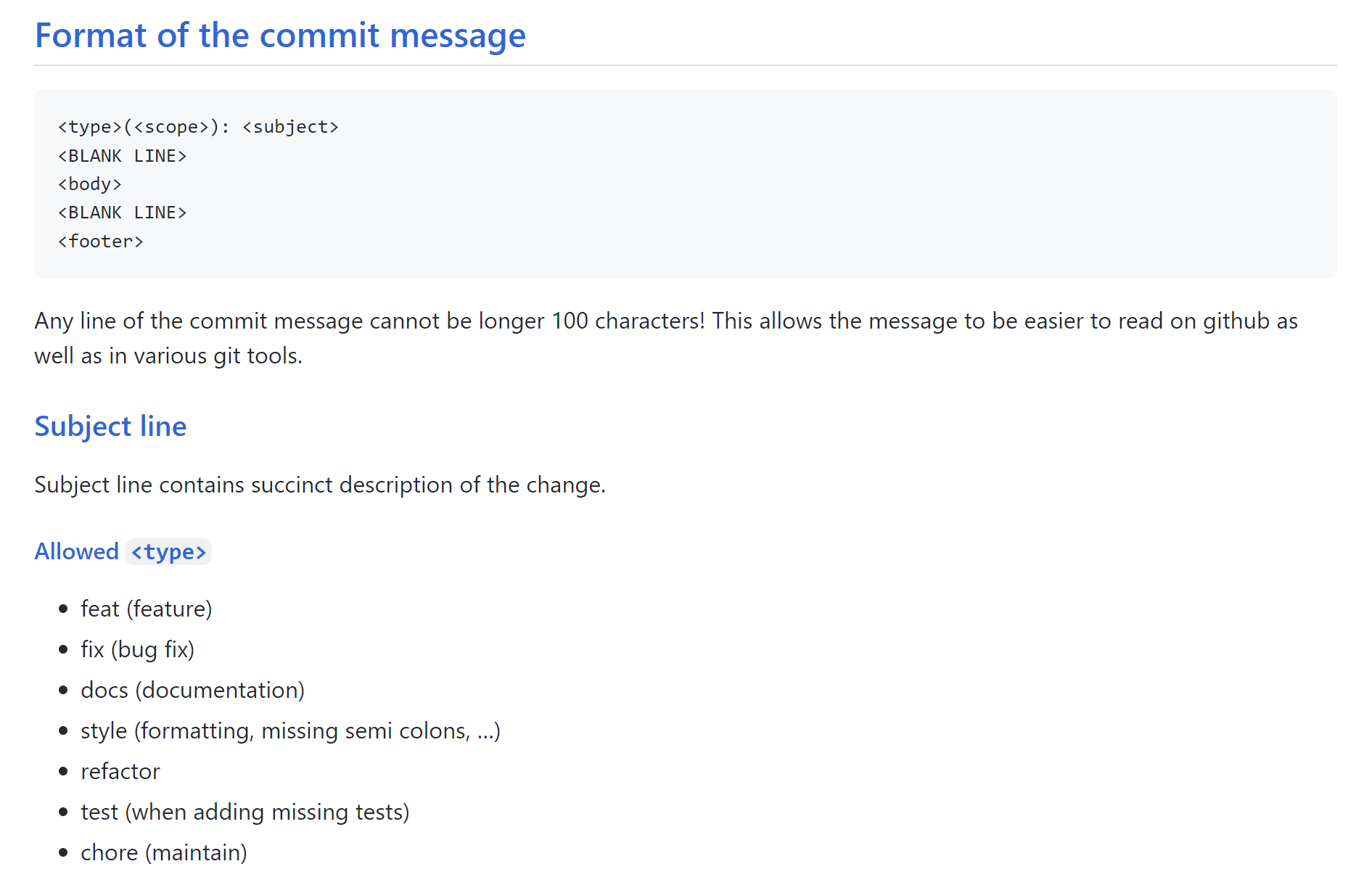The image size is (1372, 885).
Task: Click the <type> code badge in heading
Action: pos(168,552)
